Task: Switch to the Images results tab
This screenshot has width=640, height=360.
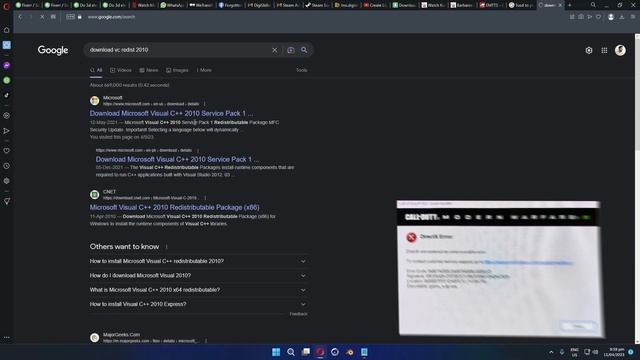Action: coord(177,70)
